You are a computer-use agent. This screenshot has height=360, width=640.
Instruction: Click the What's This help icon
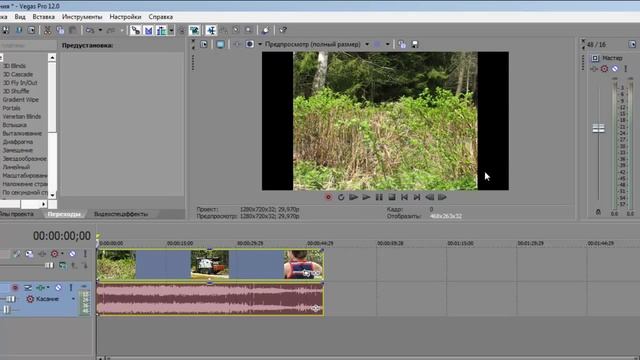[283, 30]
